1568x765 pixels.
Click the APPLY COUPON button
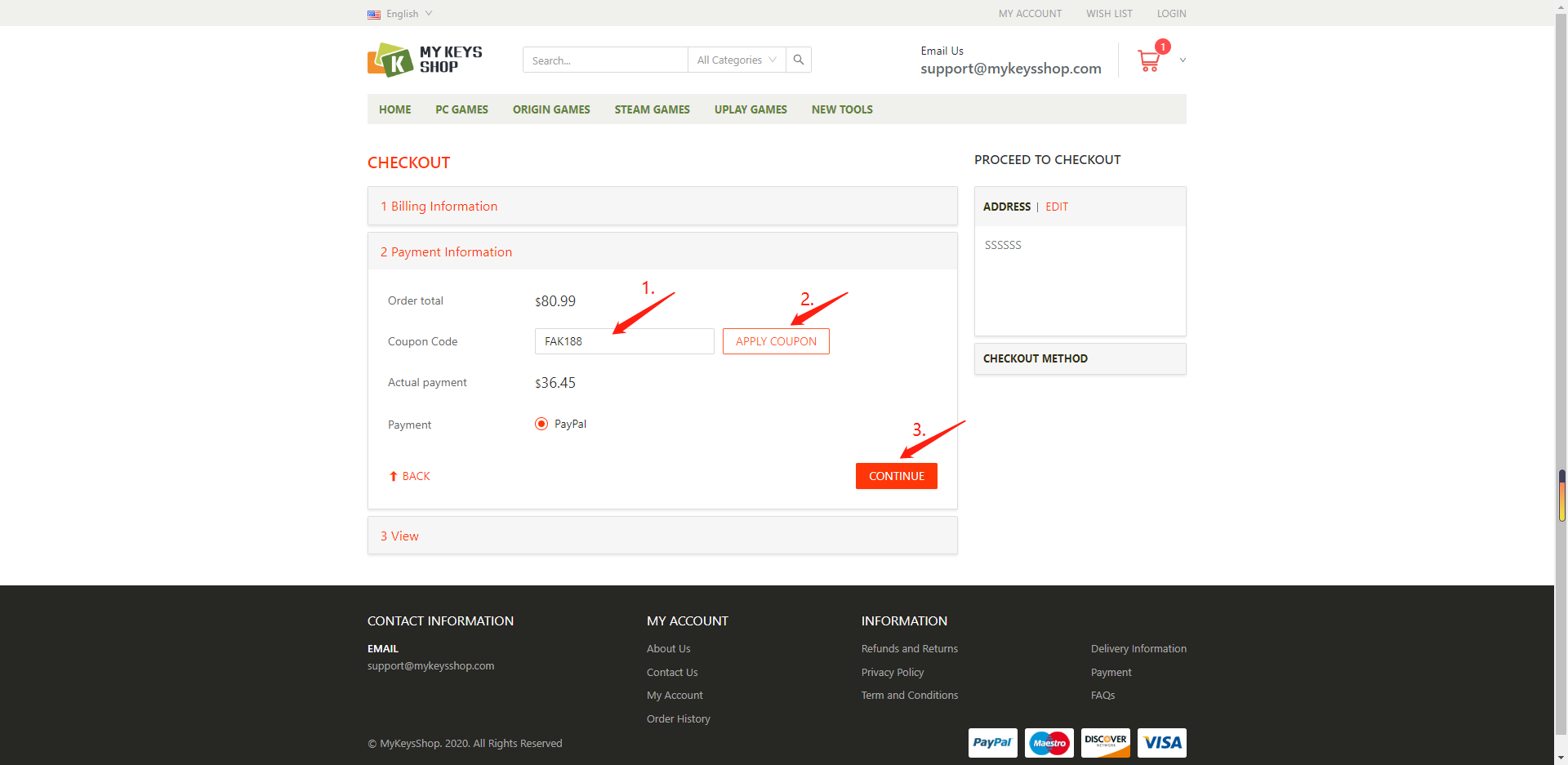coord(776,341)
